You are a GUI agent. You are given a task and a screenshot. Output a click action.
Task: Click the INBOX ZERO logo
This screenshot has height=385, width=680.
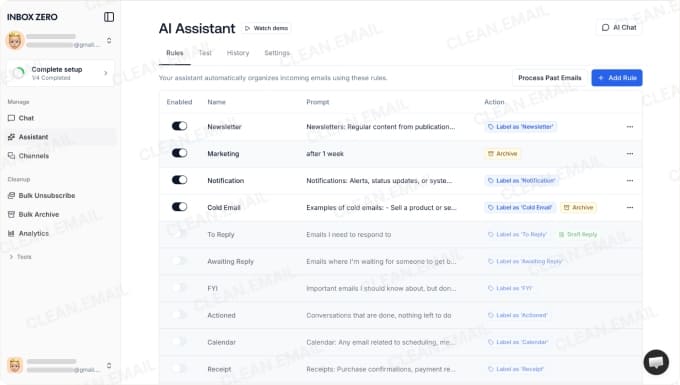[32, 17]
